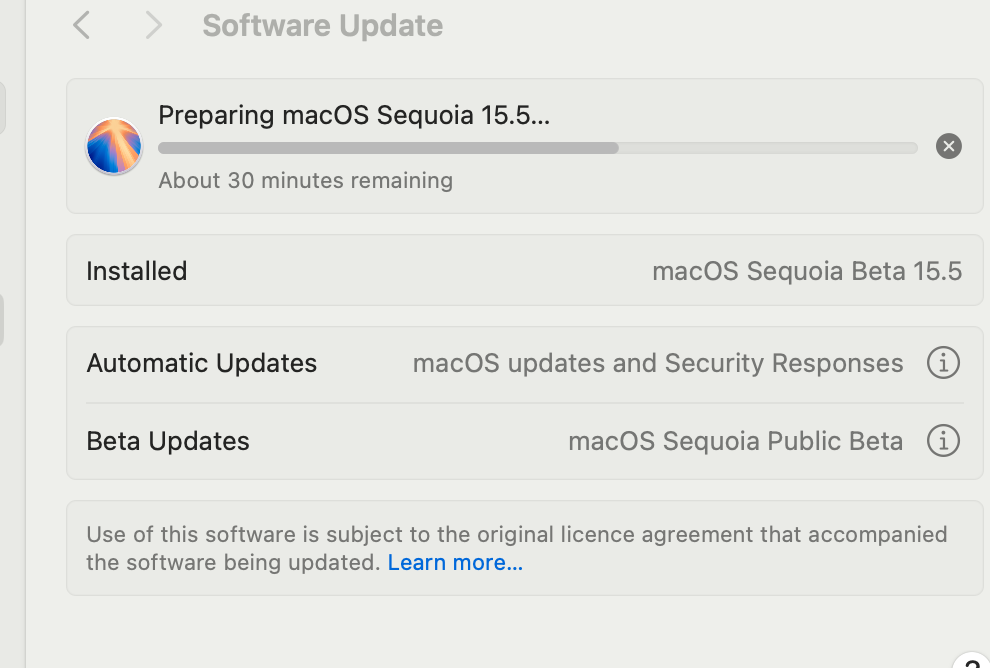
Task: Select the Beta Updates label
Action: (168, 441)
